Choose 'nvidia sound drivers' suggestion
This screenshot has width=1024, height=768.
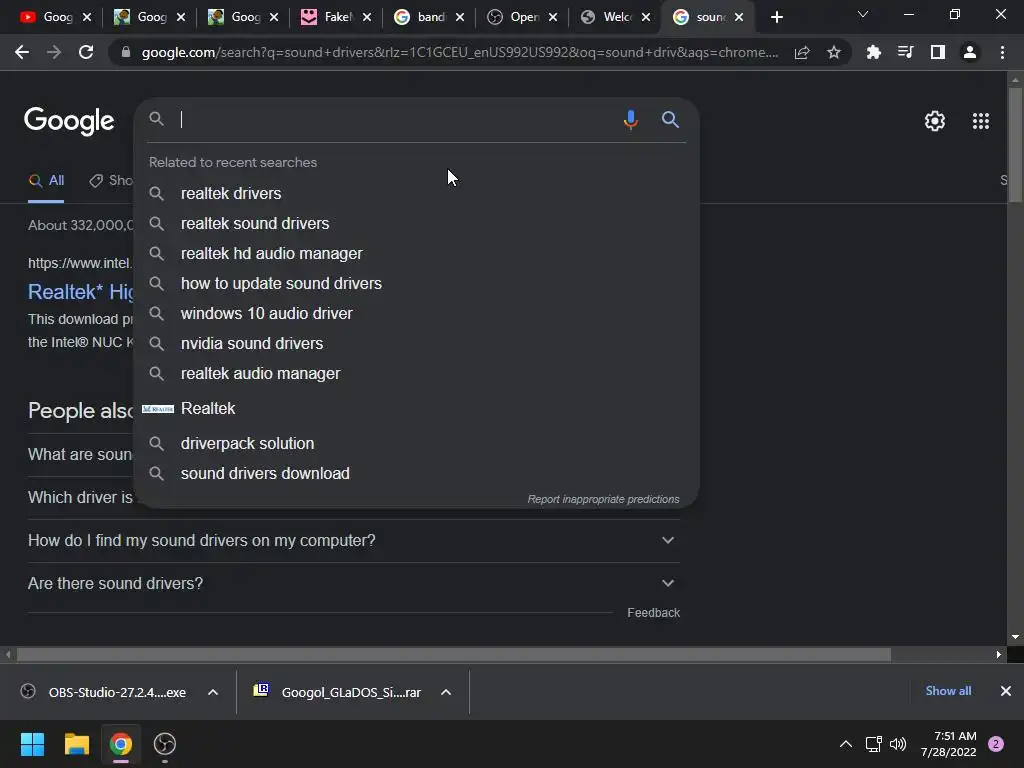(x=416, y=344)
